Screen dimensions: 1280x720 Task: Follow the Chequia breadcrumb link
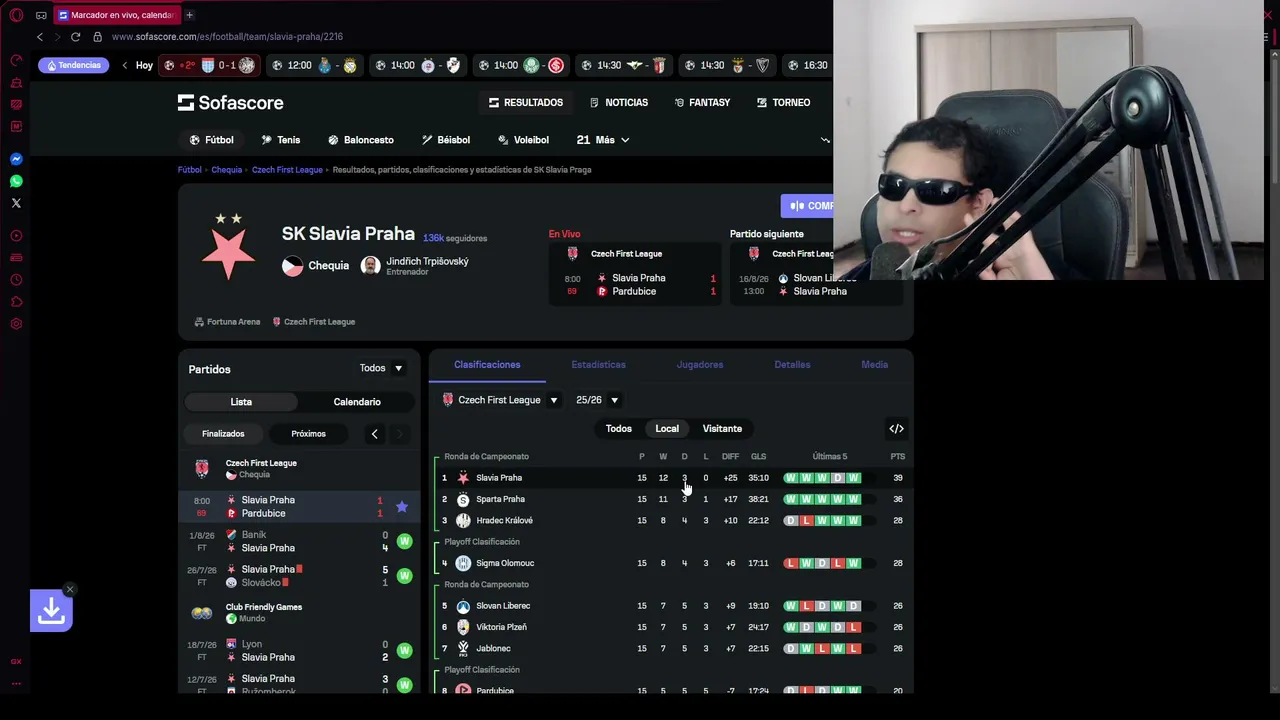[226, 170]
